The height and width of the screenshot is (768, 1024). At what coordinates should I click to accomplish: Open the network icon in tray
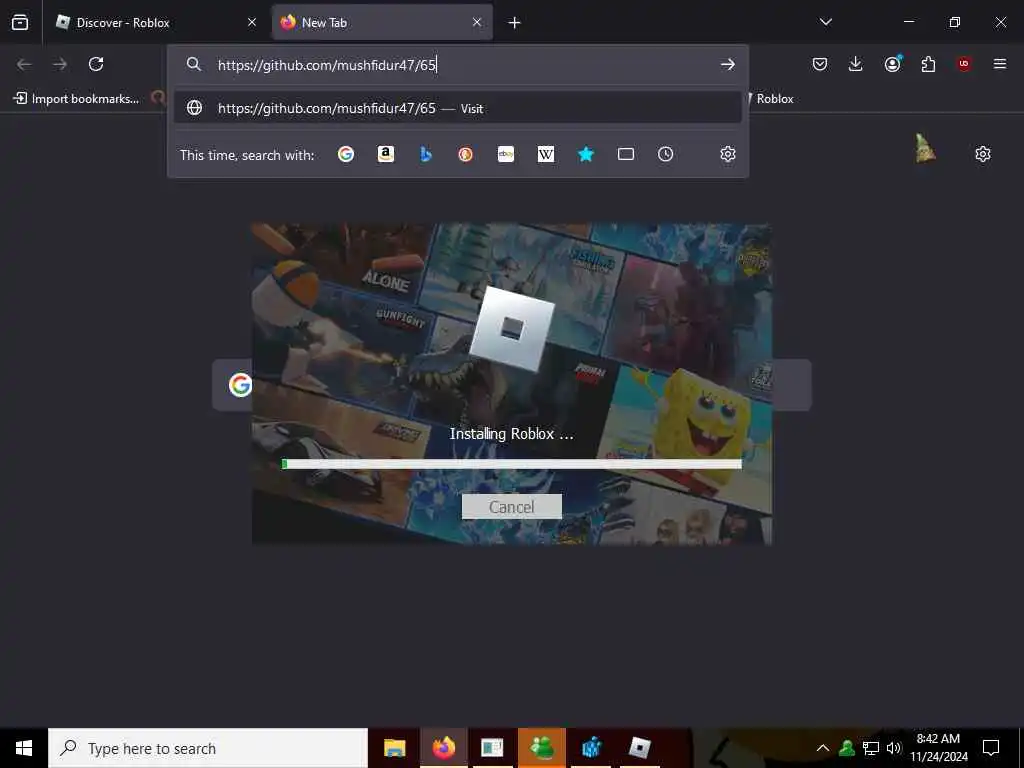tap(871, 748)
